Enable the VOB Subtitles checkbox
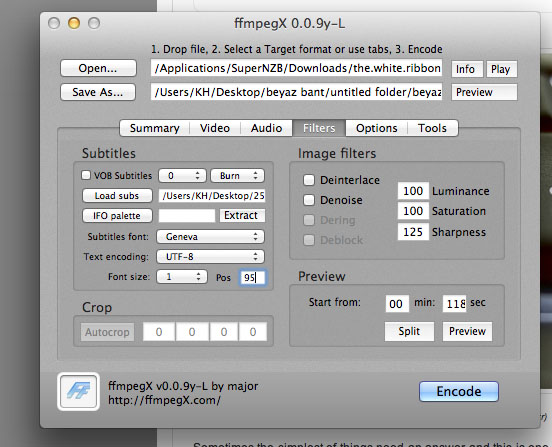Viewport: 552px width, 447px height. (86, 175)
